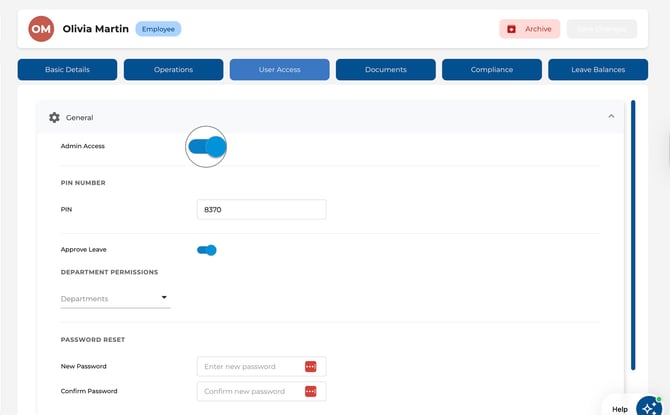Click the PIN input field
Viewport: 670px width, 415px height.
[x=261, y=210]
